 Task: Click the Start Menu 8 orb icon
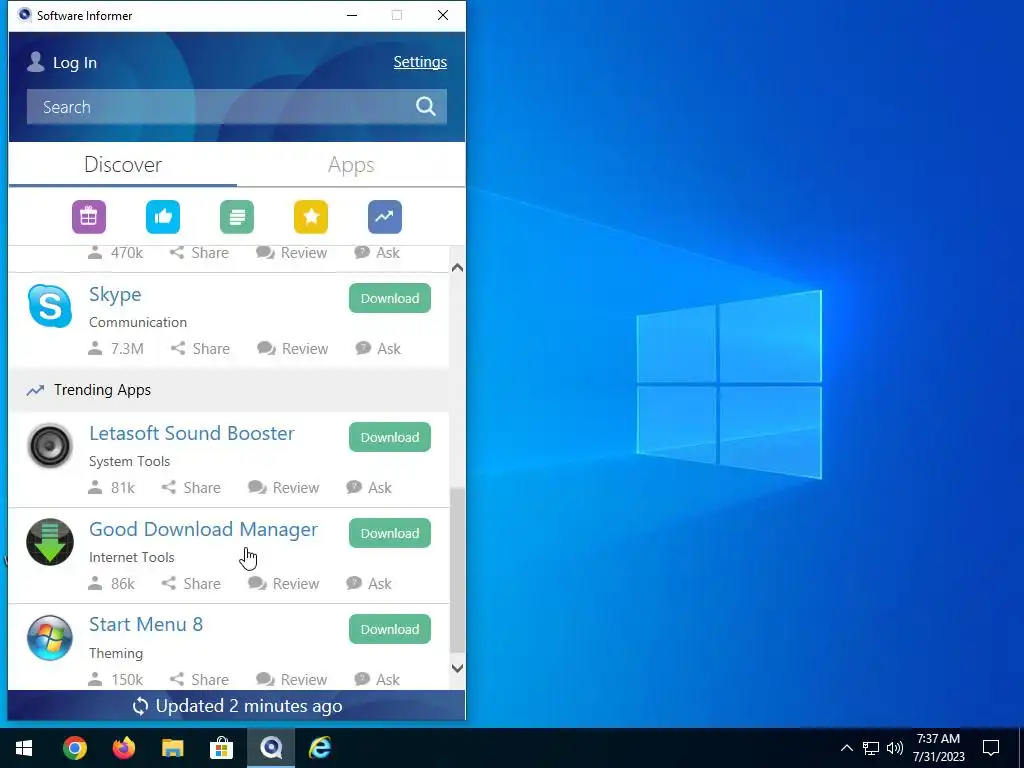click(50, 637)
